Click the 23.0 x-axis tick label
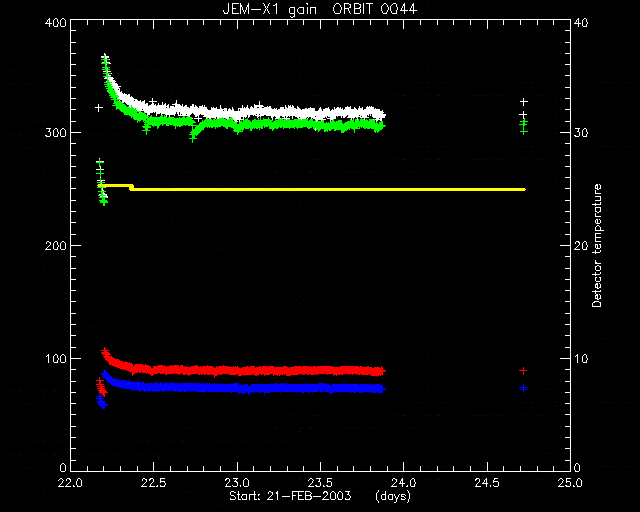640x512 pixels. [237, 483]
